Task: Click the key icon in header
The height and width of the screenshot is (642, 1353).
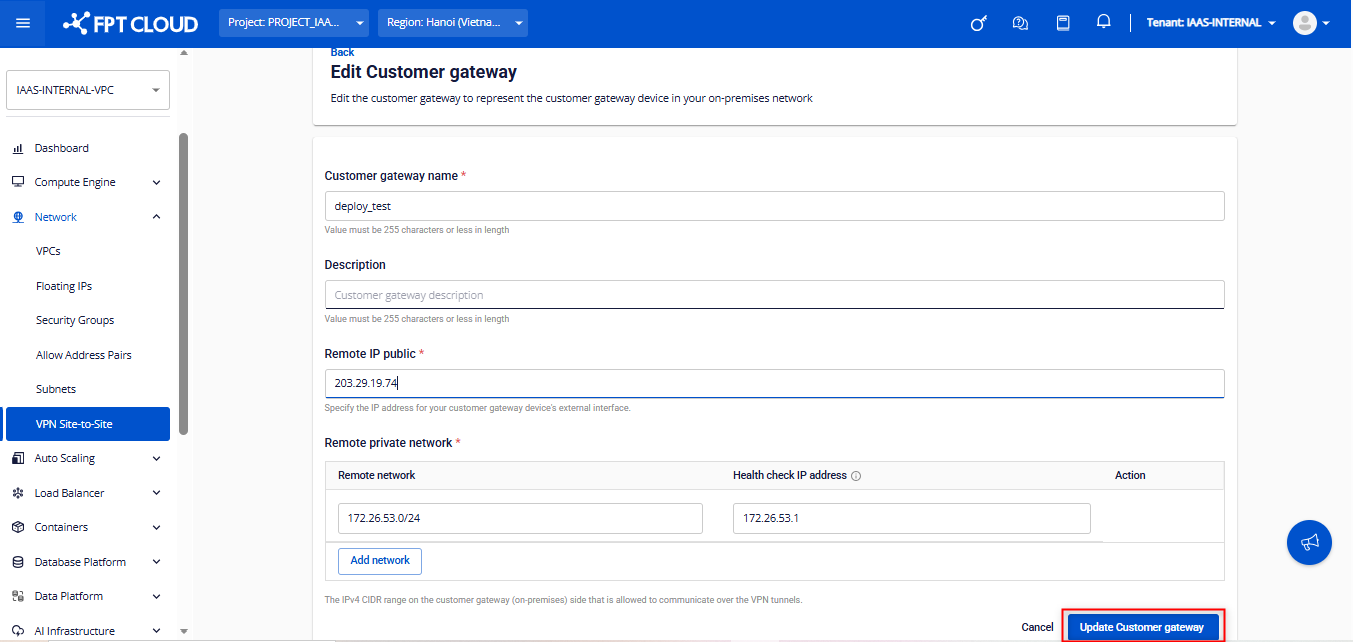Action: coord(979,23)
